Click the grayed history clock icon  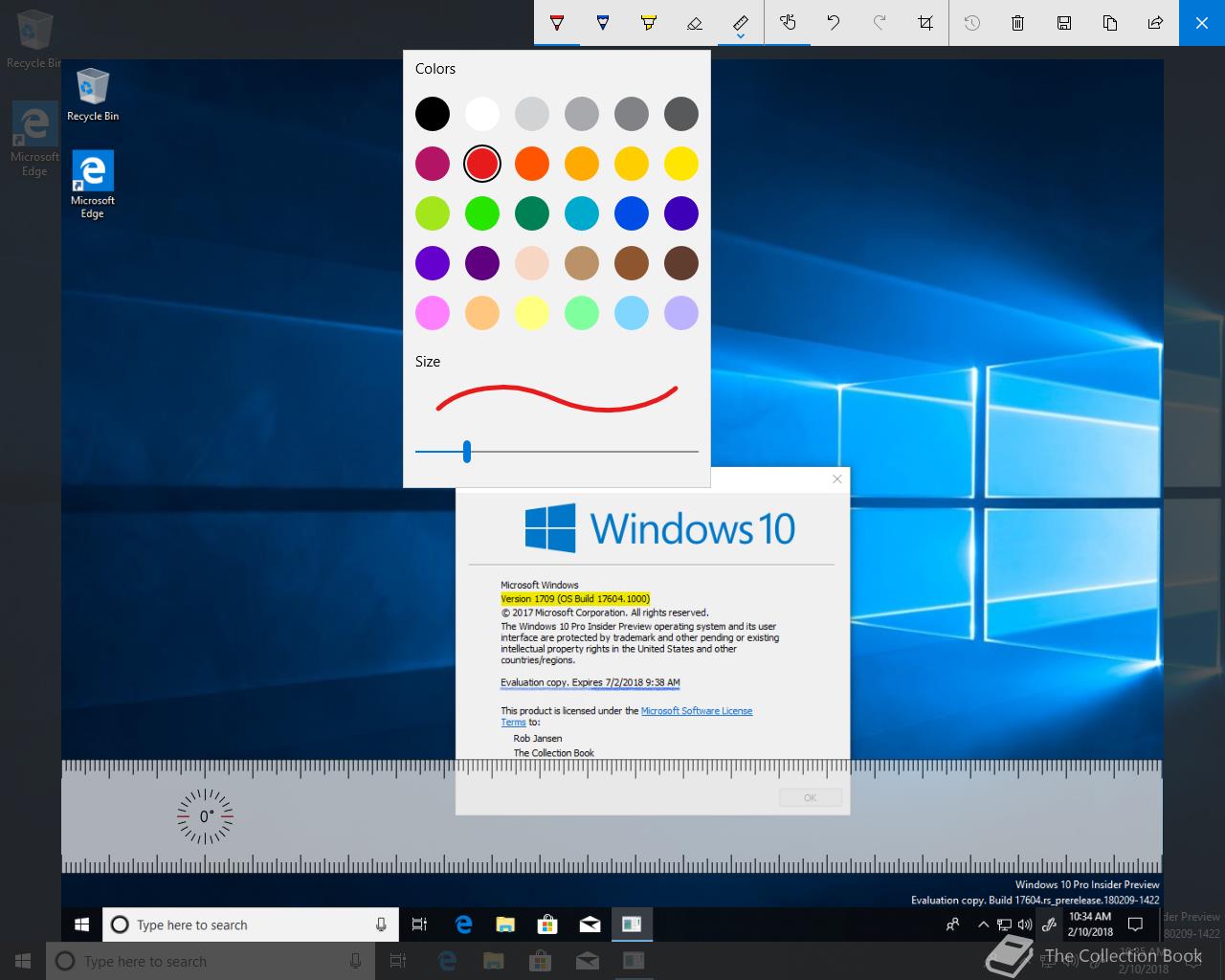972,22
